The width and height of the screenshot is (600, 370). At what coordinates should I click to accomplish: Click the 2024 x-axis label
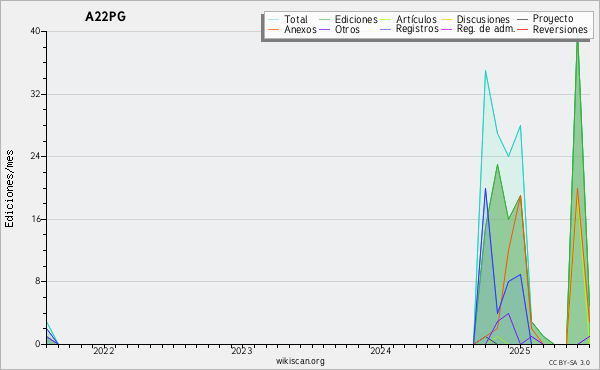tap(381, 351)
